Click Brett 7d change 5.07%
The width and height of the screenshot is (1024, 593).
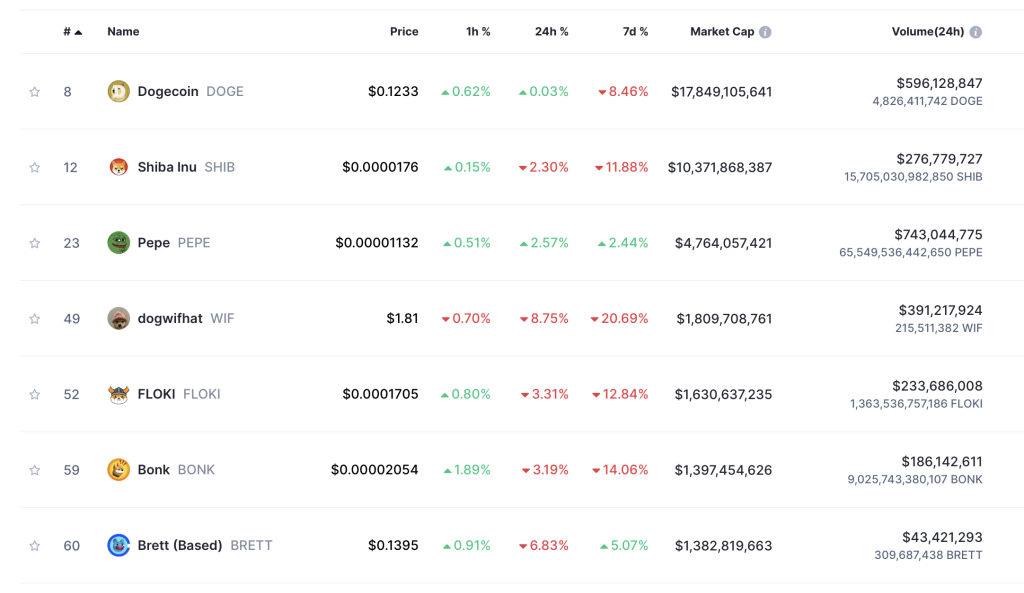point(624,545)
